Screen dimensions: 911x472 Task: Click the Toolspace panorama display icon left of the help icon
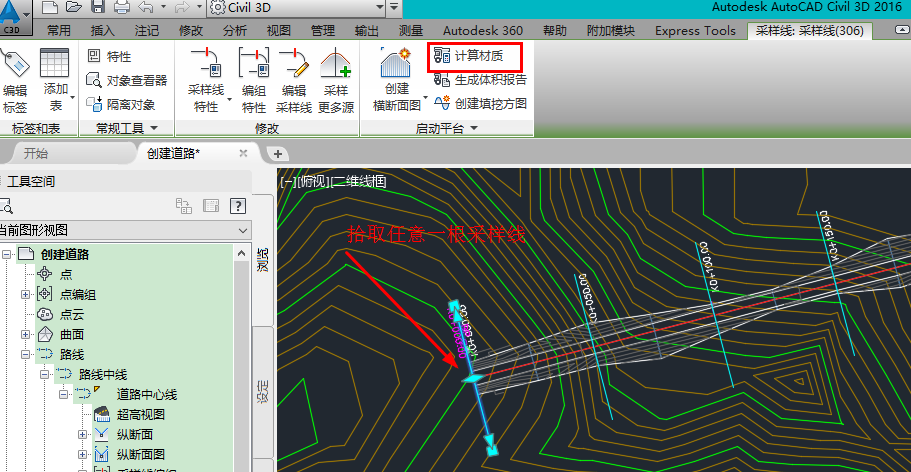pos(211,206)
